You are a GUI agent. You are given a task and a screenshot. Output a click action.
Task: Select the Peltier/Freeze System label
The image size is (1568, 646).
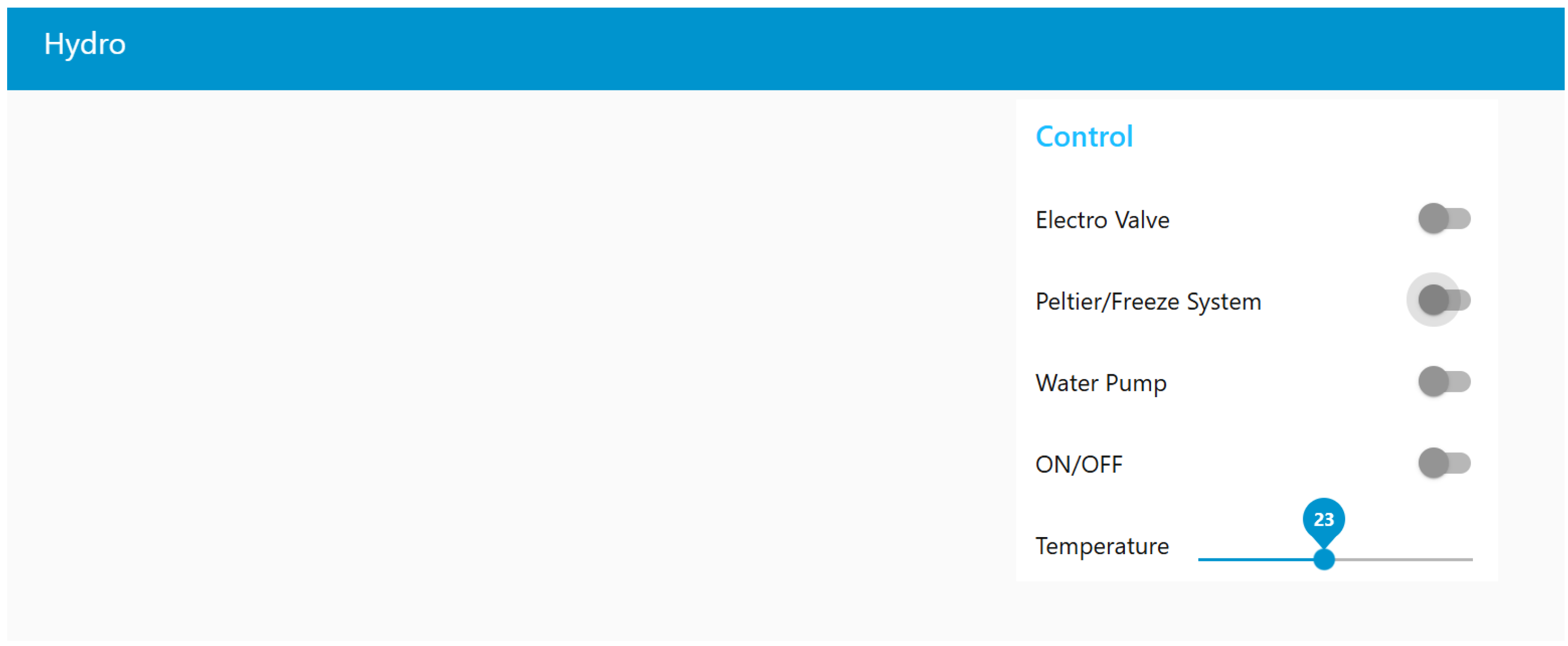[1148, 302]
